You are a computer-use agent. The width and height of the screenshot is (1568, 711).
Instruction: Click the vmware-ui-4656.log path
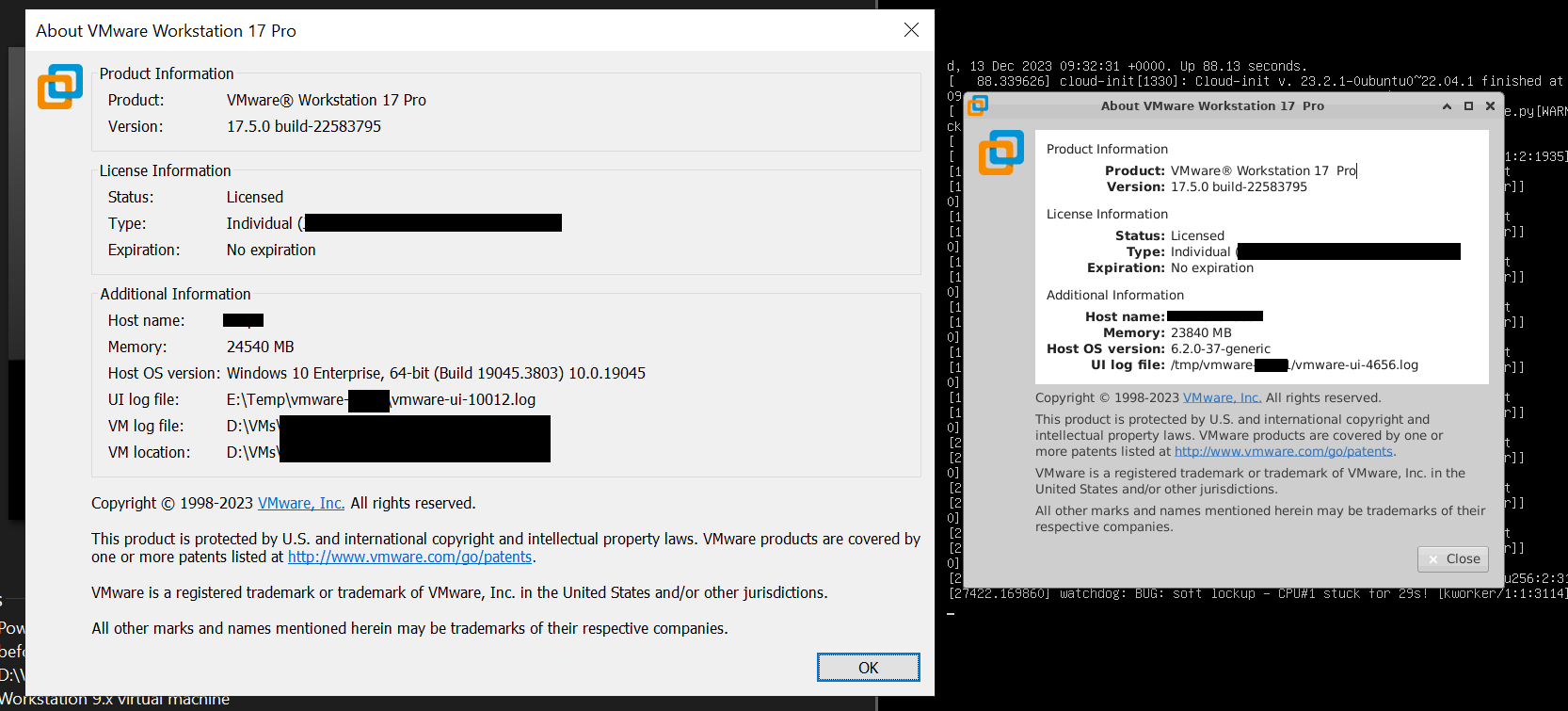pos(1294,364)
